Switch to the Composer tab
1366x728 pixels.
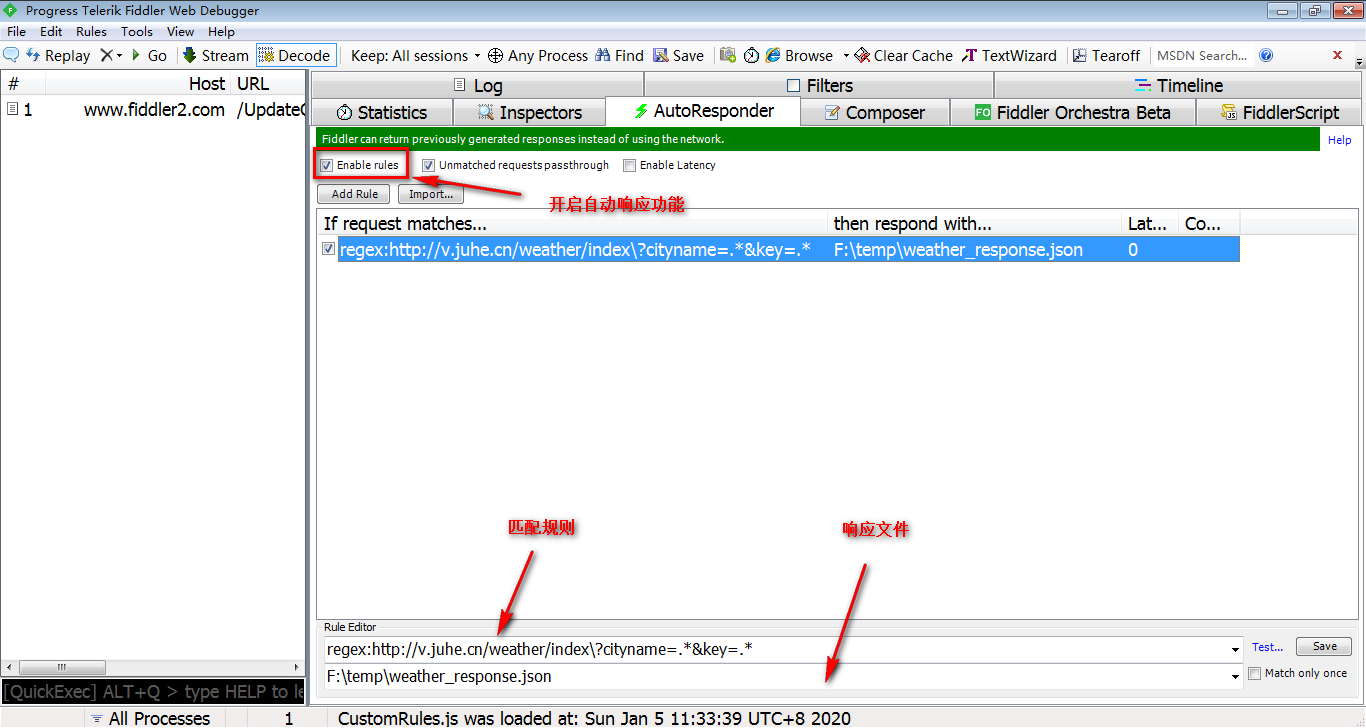pos(875,112)
